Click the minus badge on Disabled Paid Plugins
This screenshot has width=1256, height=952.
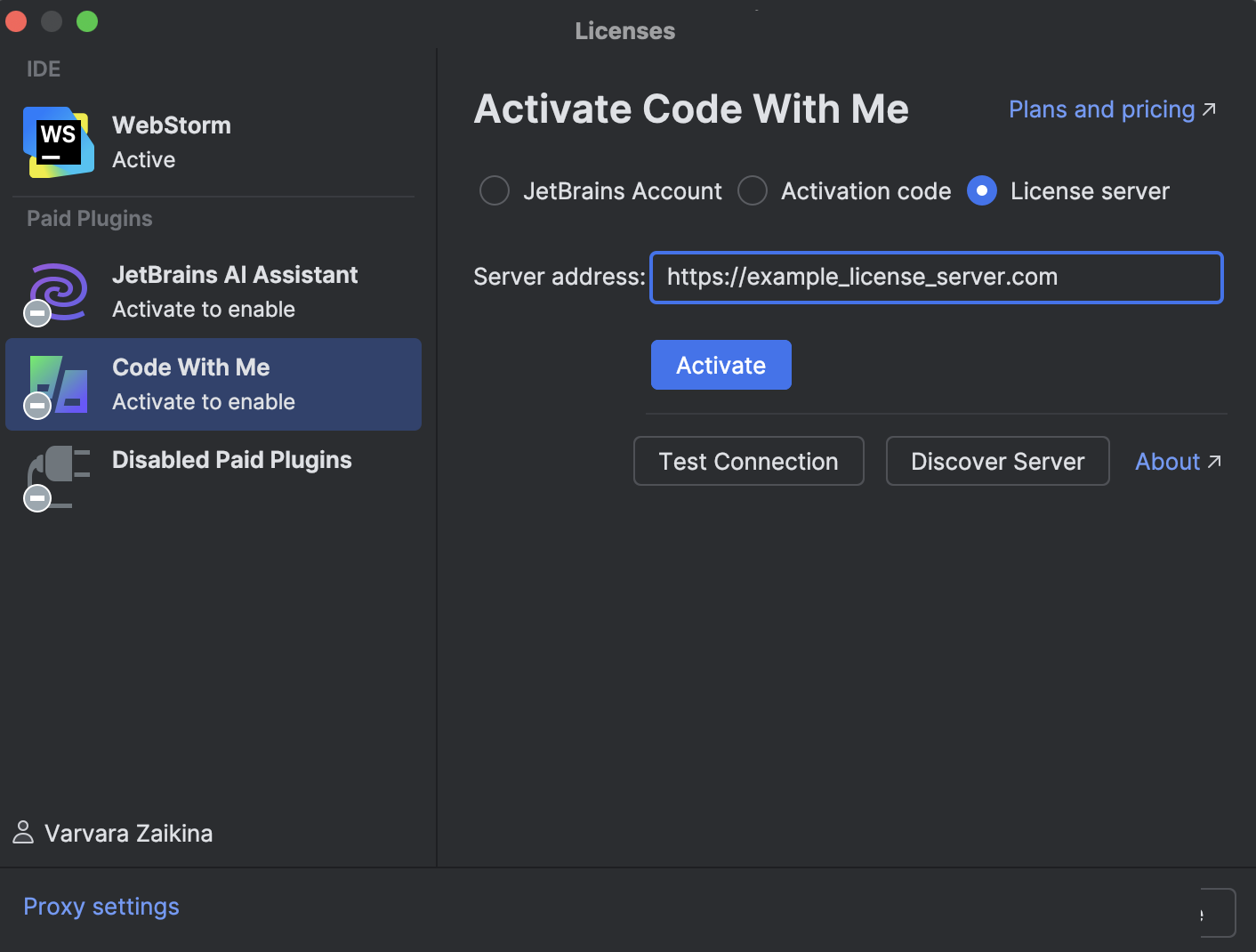36,498
